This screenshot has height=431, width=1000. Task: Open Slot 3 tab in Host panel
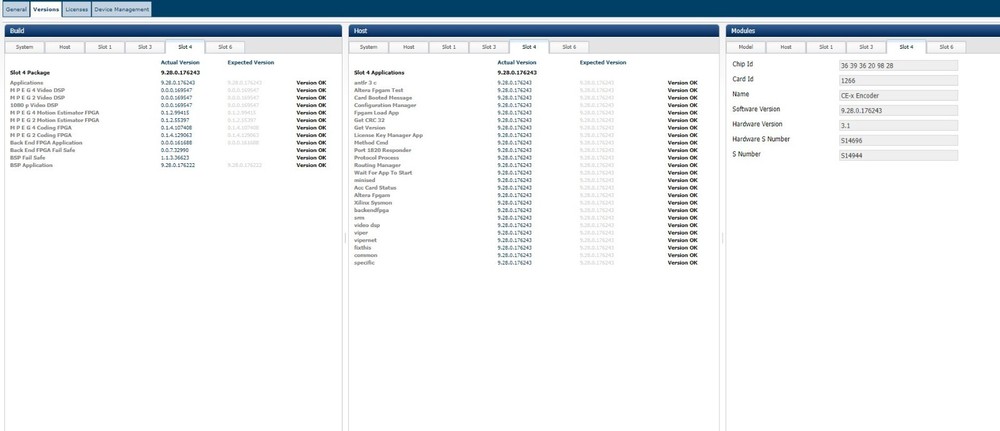(x=489, y=47)
